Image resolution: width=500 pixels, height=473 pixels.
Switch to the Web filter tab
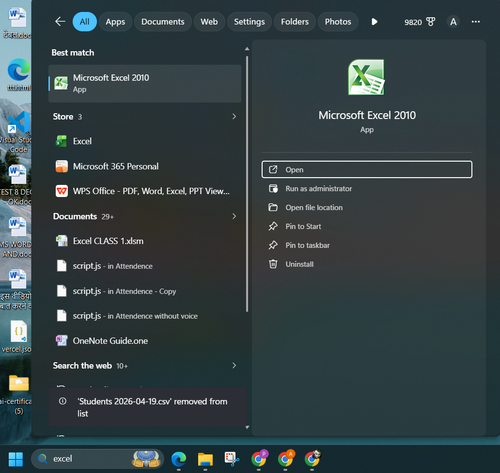coord(209,22)
